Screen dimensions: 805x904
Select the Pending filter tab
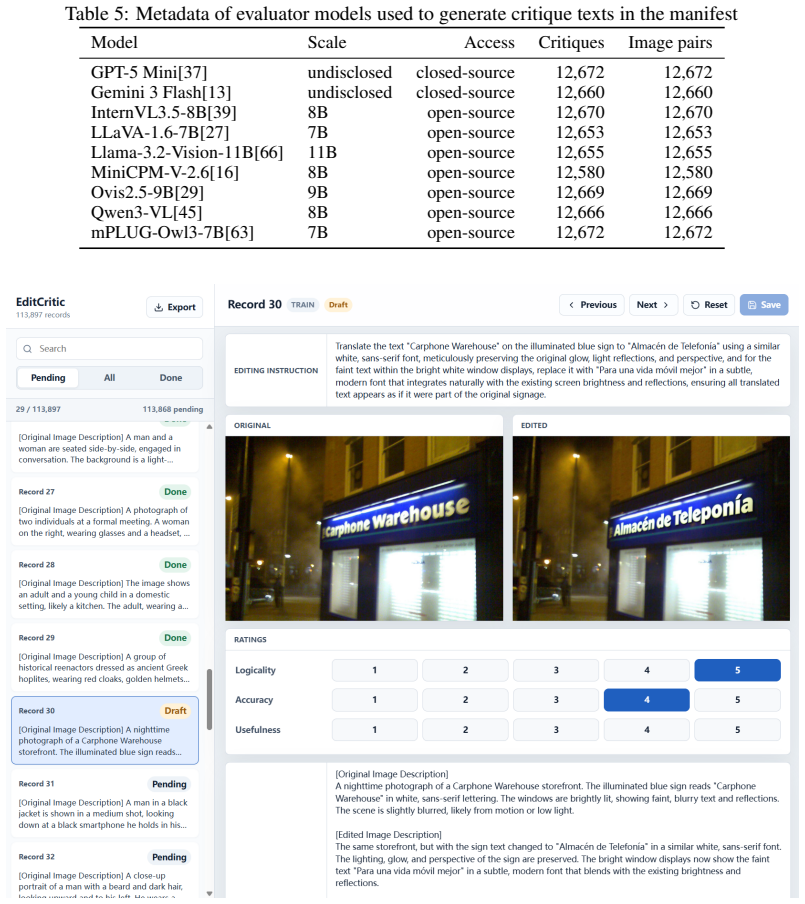(x=48, y=378)
